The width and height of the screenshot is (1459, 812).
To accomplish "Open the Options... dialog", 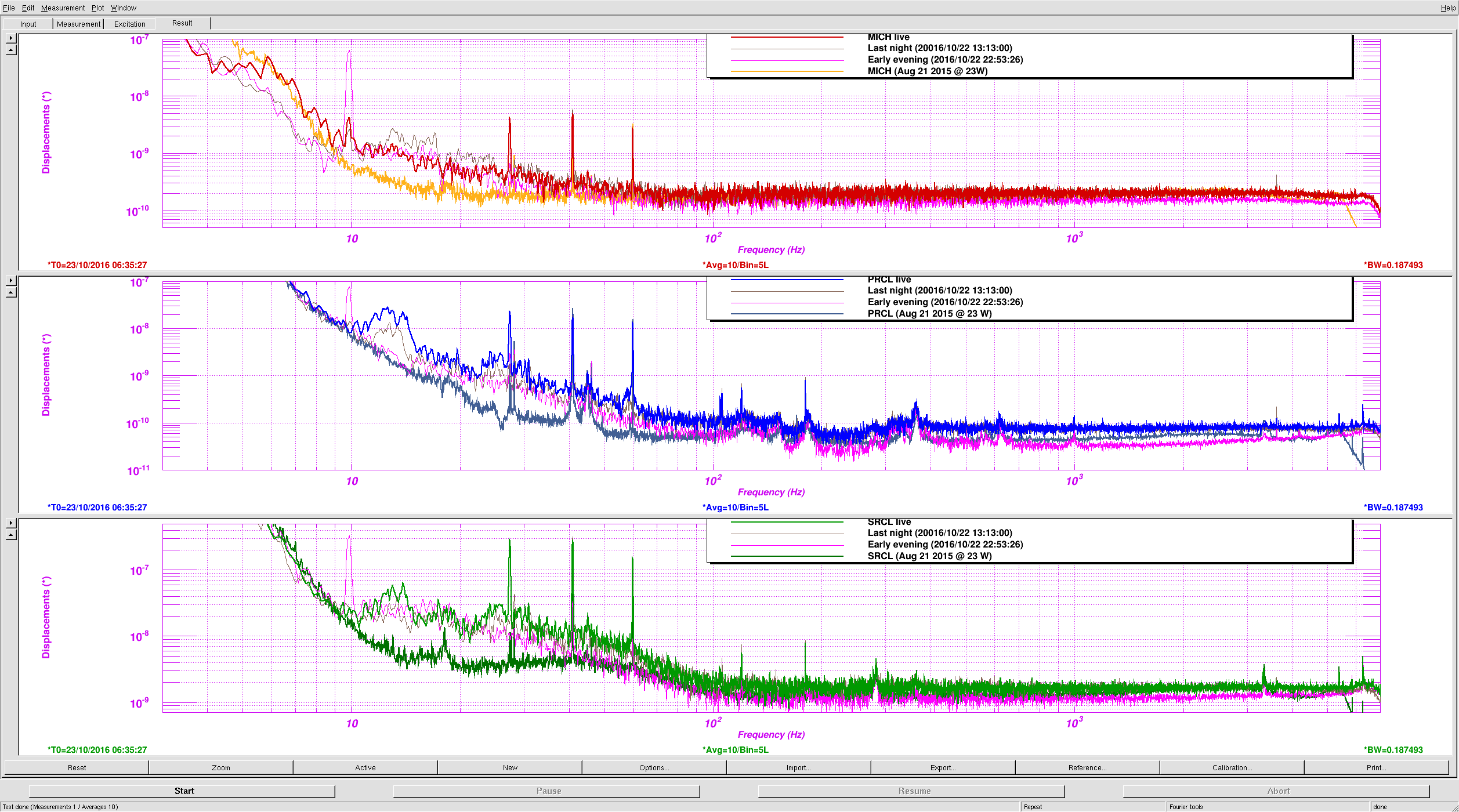I will (654, 767).
